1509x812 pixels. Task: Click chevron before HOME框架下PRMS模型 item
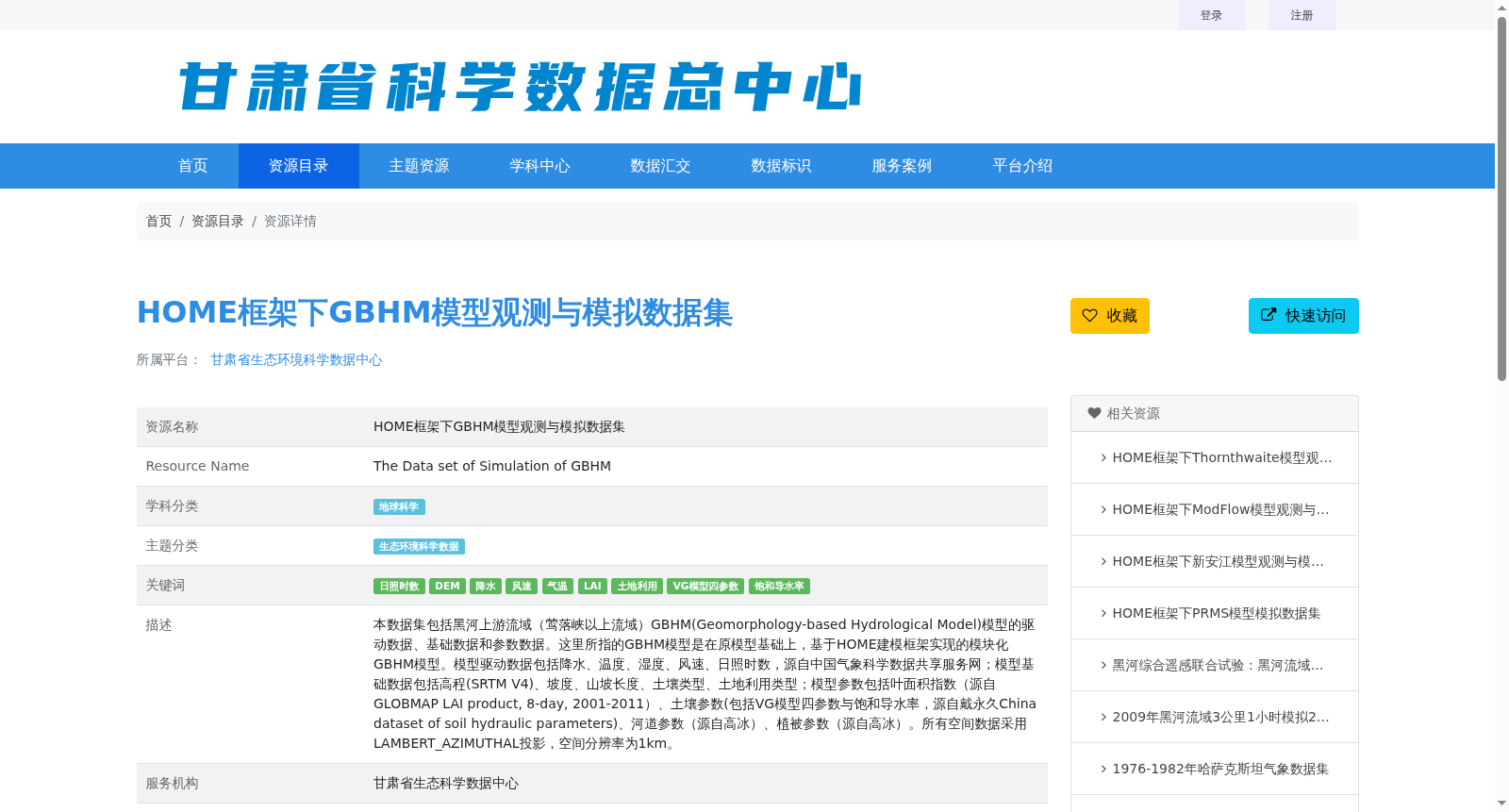(x=1103, y=613)
